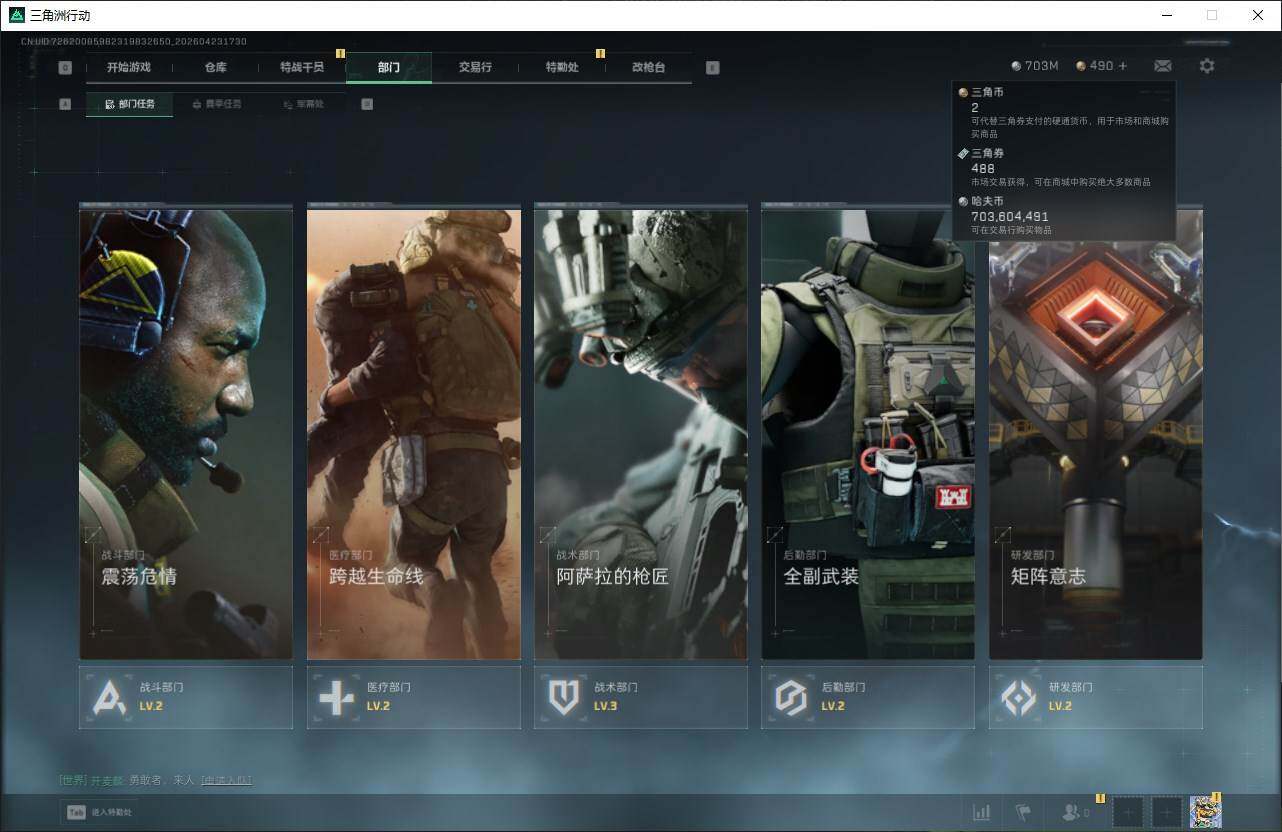Click the 战斗部门 LV.2 emblem icon
This screenshot has width=1282, height=832.
point(109,697)
